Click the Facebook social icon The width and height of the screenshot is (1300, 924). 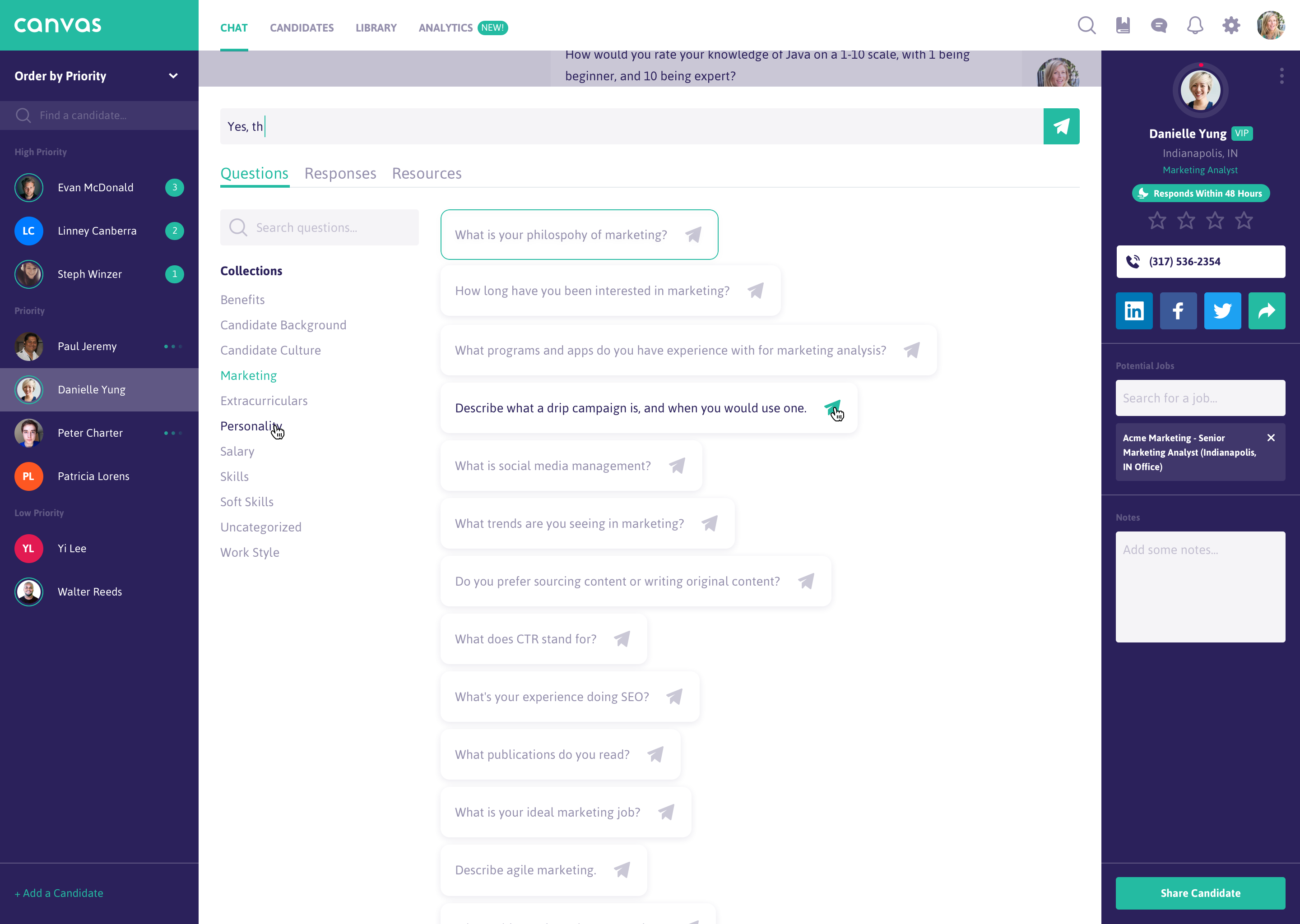point(1178,311)
